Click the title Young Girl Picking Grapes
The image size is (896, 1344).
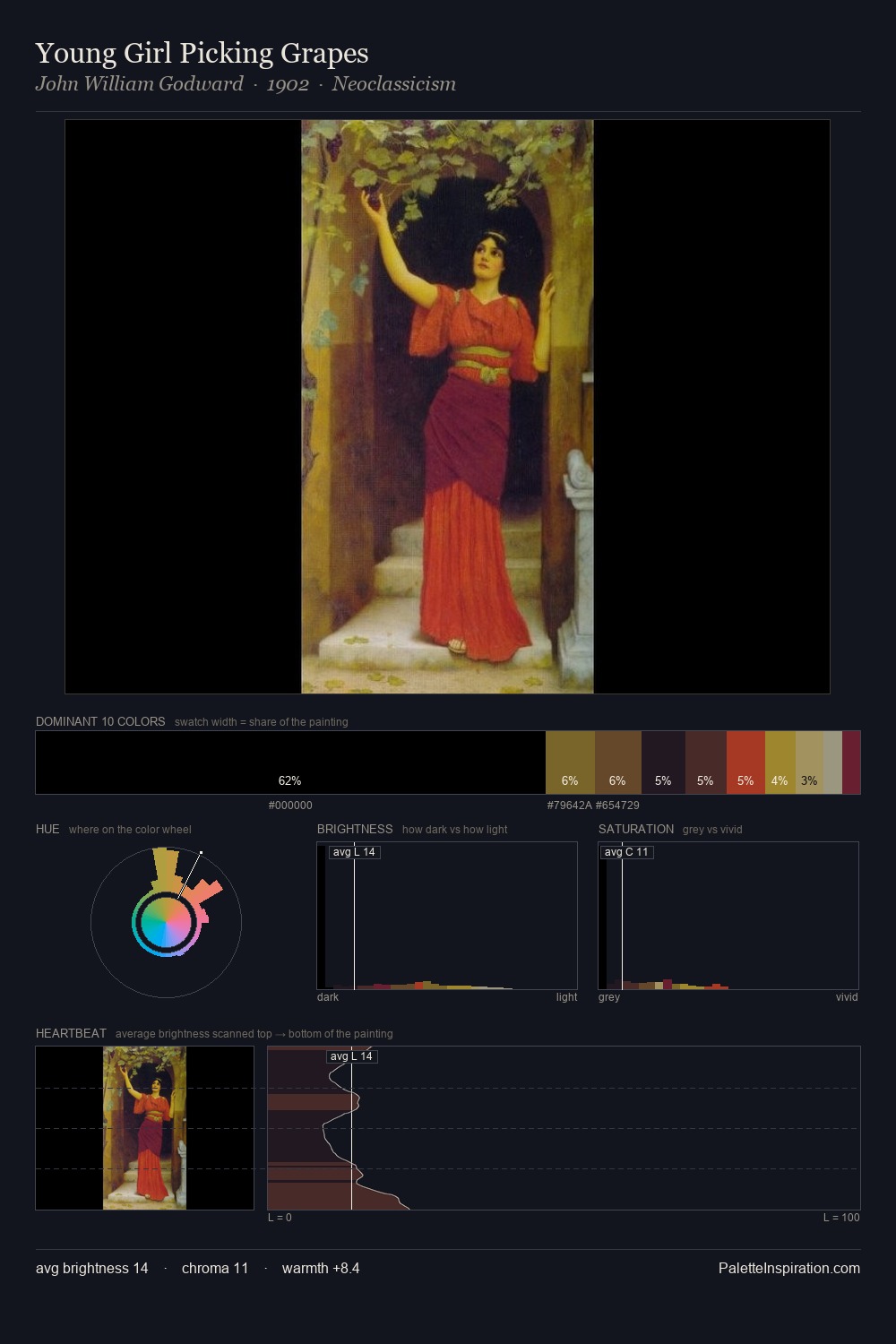coord(202,53)
